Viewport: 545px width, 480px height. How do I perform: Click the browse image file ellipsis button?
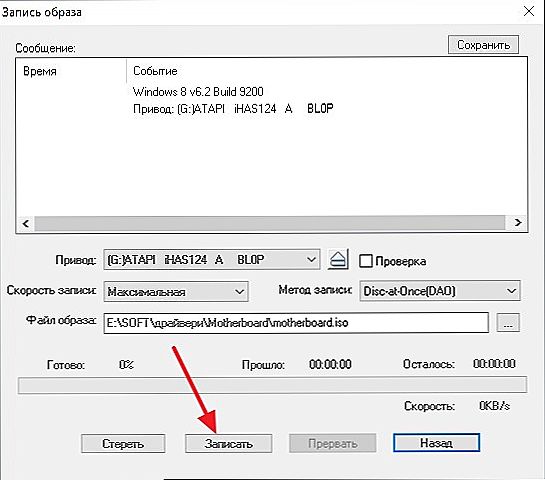508,323
